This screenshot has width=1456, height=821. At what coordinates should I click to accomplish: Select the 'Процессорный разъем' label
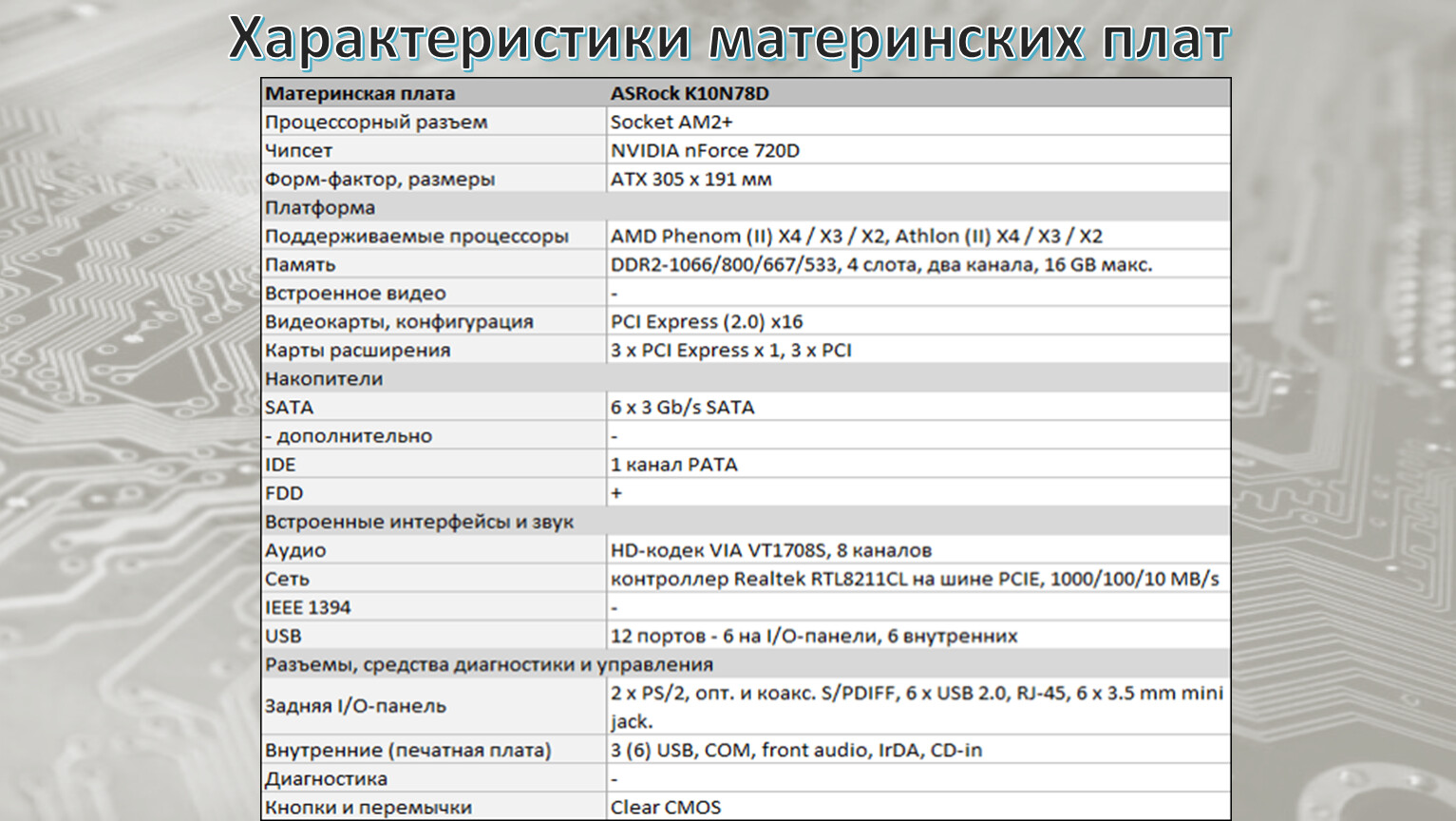[x=376, y=122]
